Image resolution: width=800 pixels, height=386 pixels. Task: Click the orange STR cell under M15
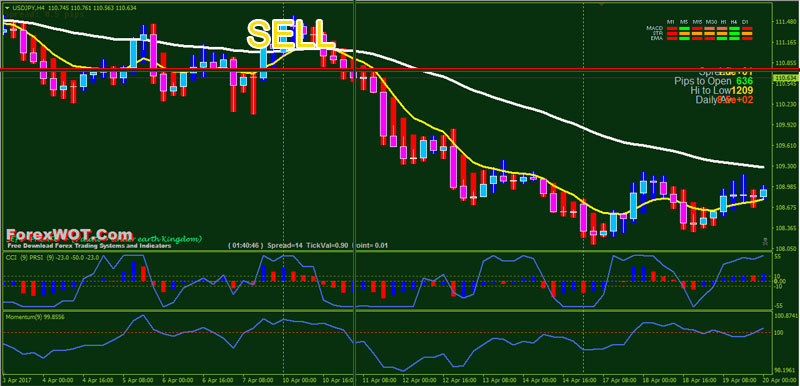697,34
